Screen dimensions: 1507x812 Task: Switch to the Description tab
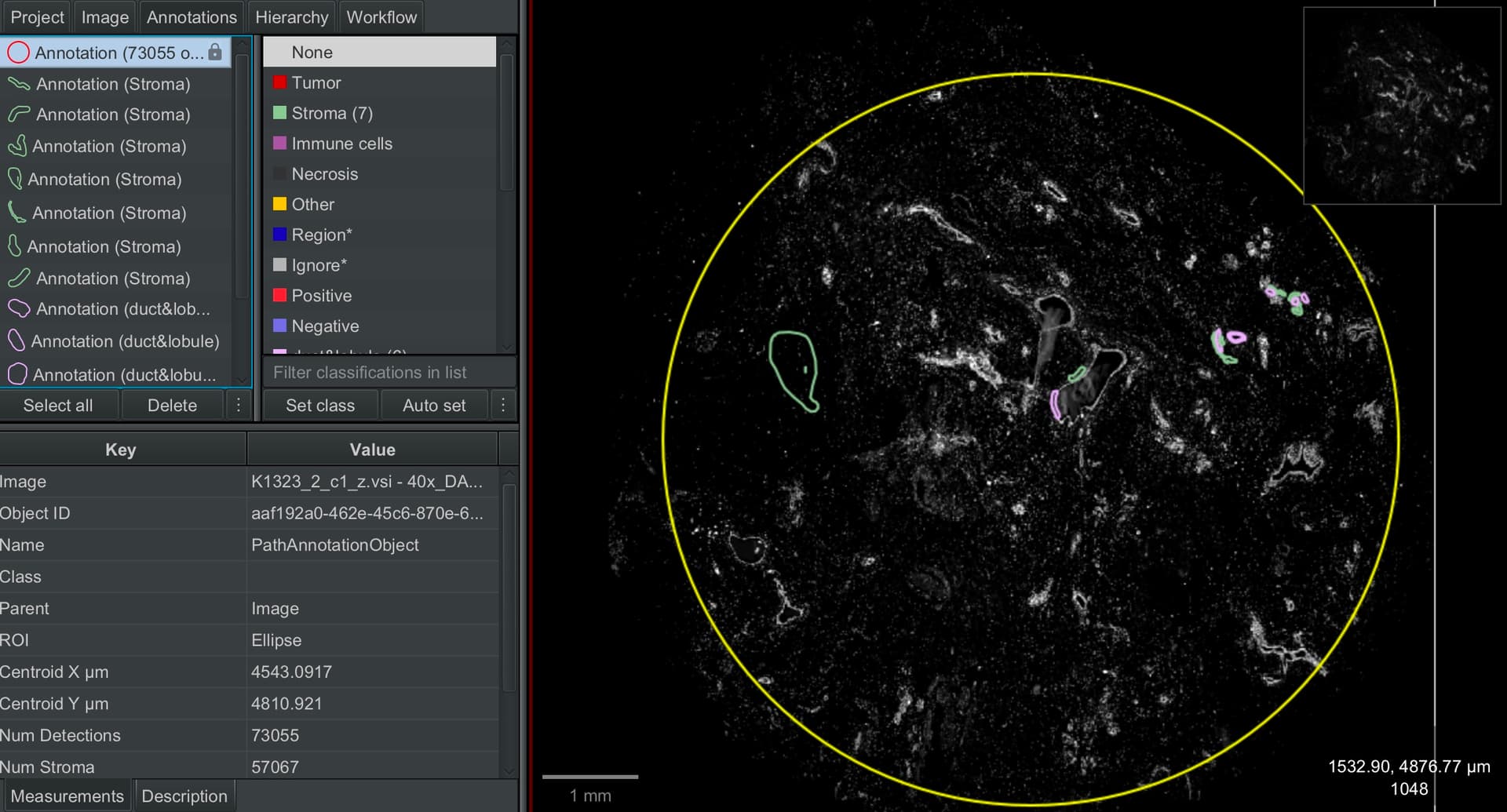[184, 795]
